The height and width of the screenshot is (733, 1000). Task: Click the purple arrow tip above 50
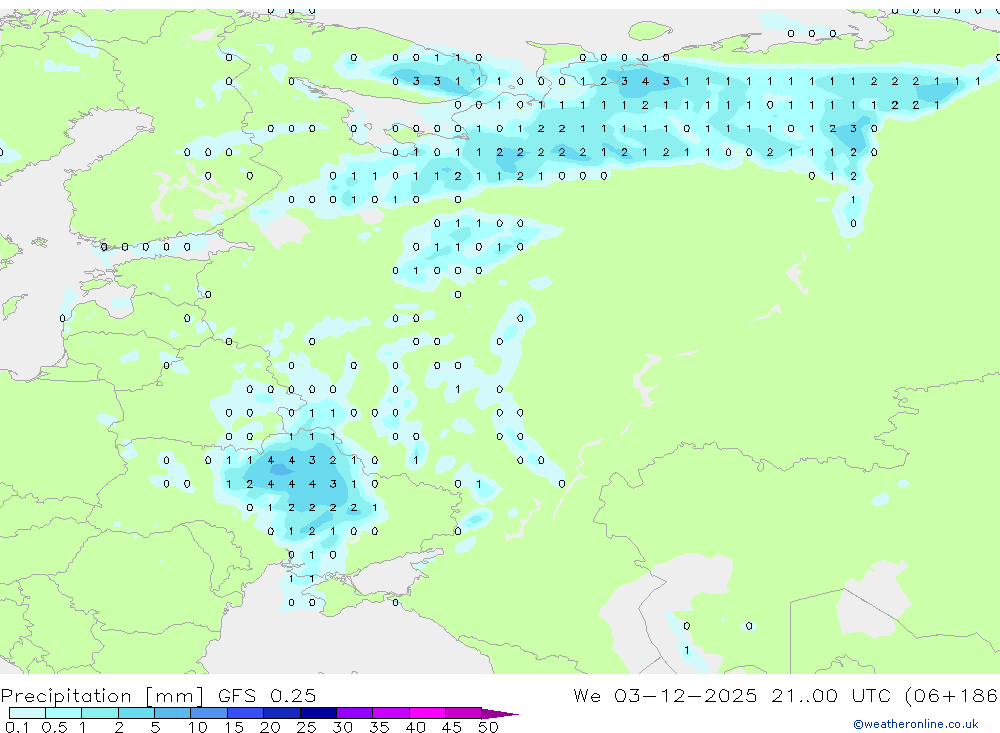click(x=500, y=713)
